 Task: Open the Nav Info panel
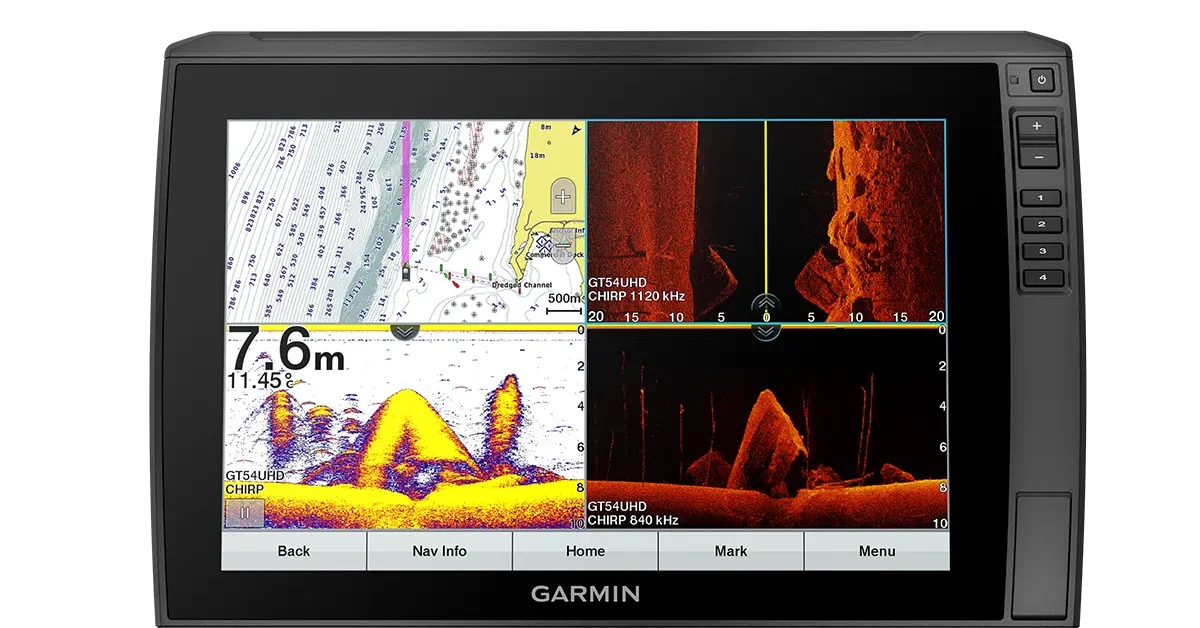[x=440, y=551]
